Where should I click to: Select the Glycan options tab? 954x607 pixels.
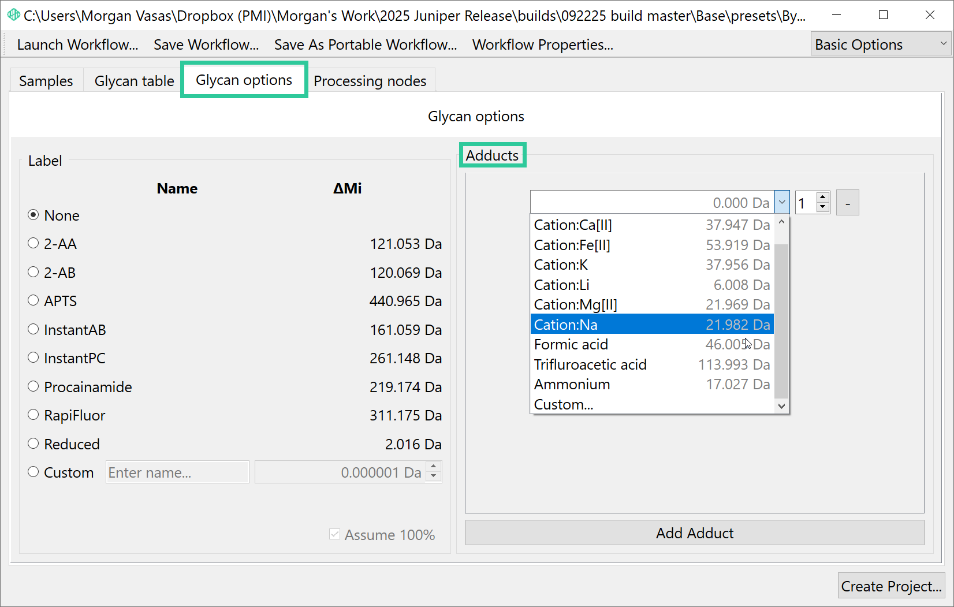point(244,80)
